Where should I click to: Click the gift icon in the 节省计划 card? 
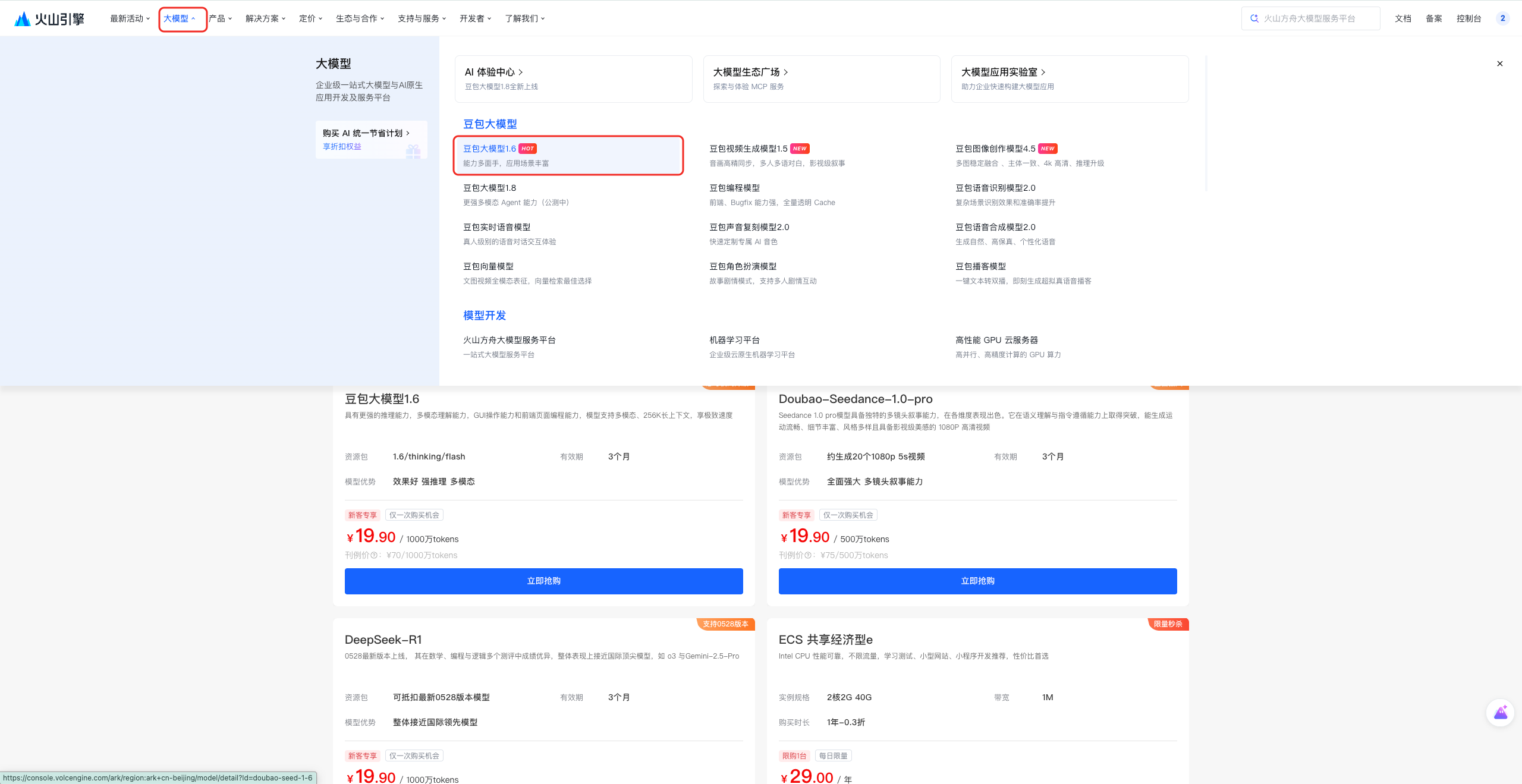pyautogui.click(x=414, y=153)
